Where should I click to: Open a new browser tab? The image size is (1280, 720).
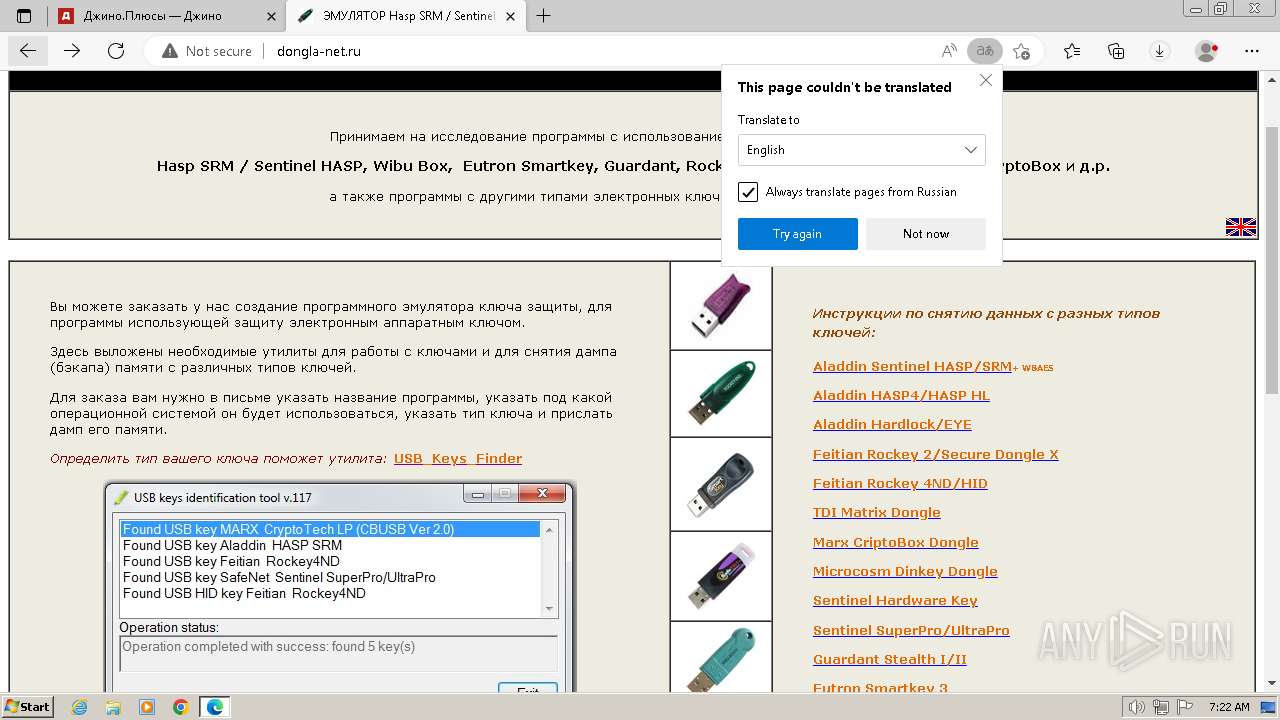click(x=544, y=15)
